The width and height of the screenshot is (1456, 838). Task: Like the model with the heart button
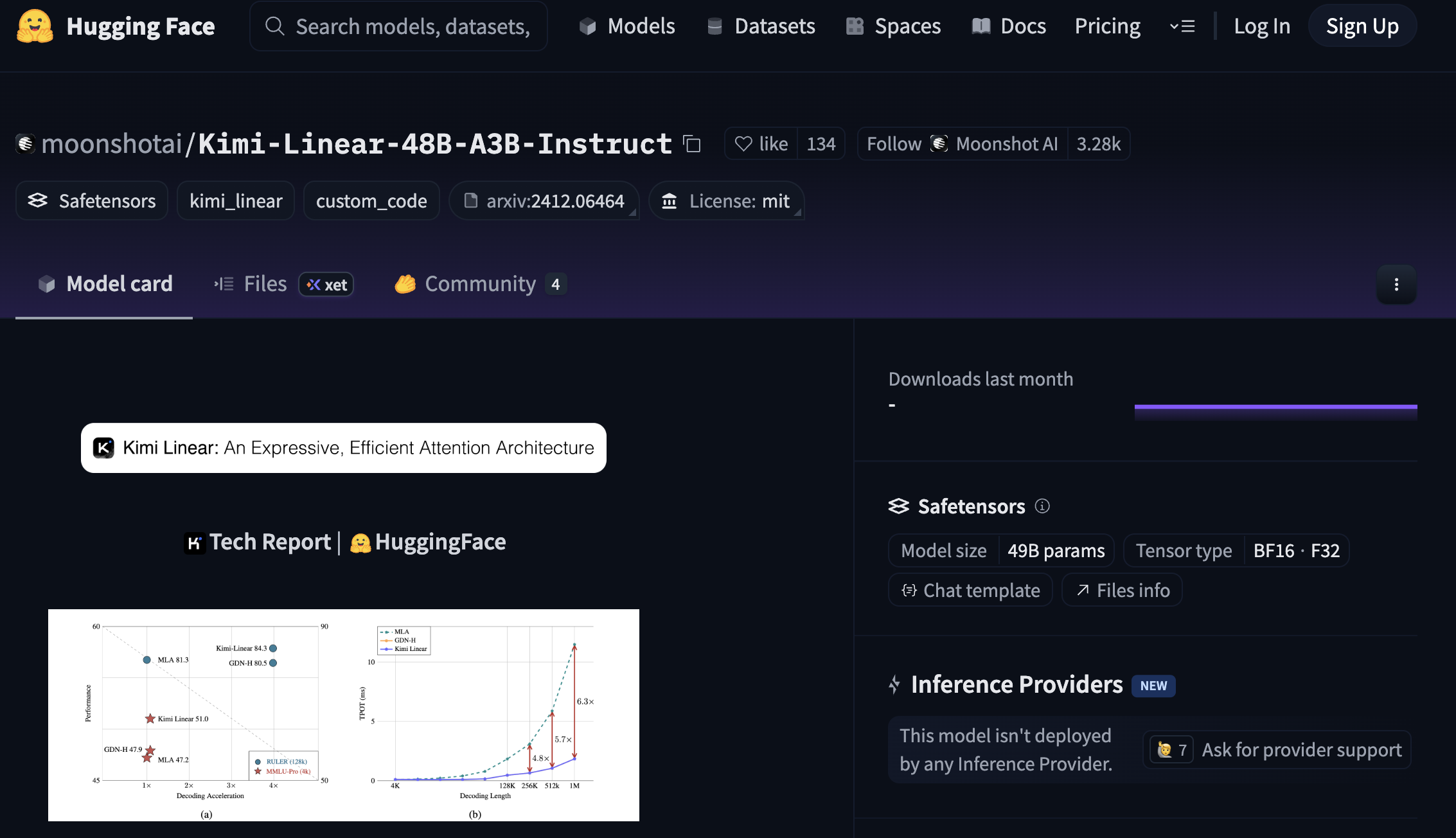(761, 144)
